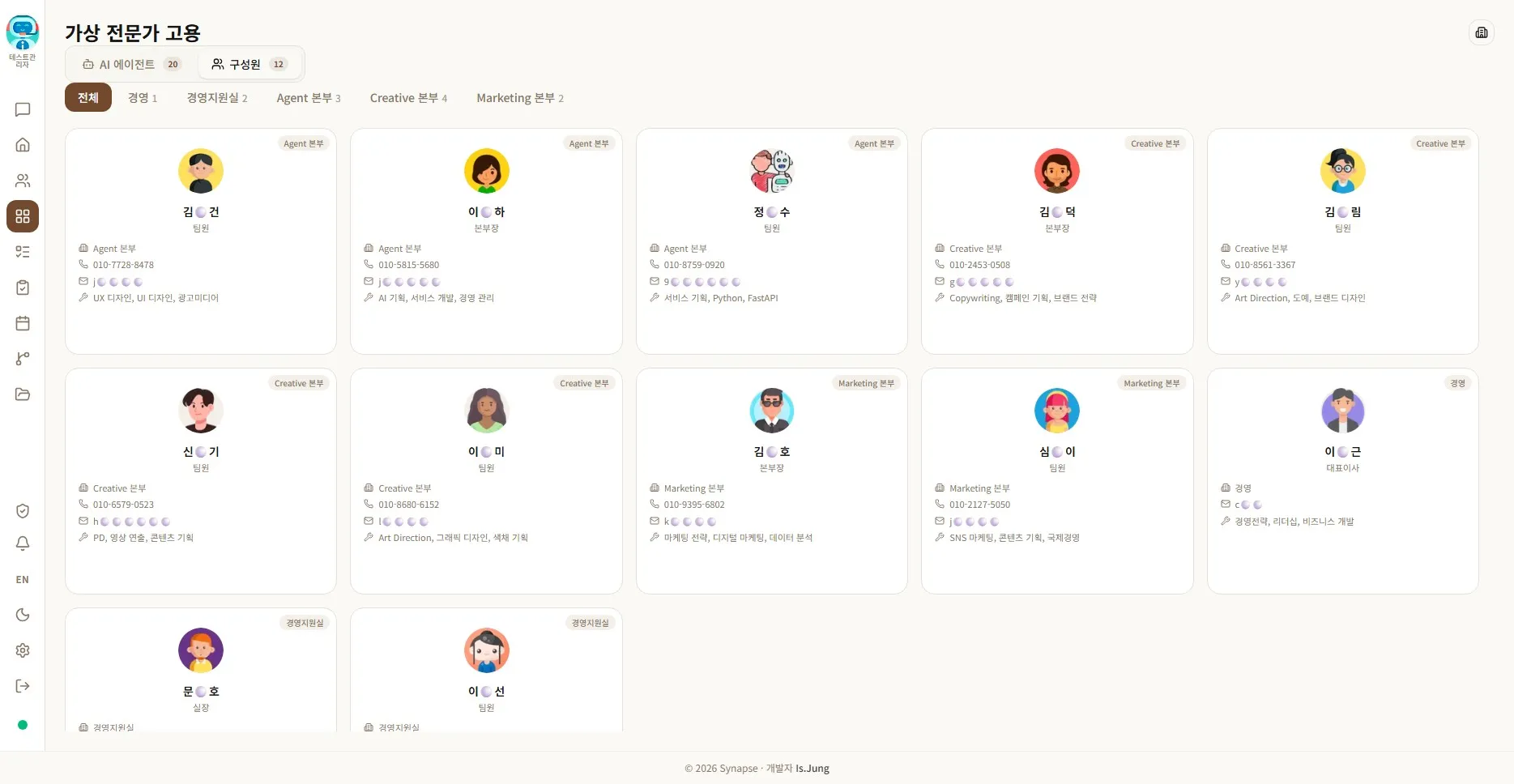Click phone number 010-8759-0920
Screen dimensions: 1514x784
click(694, 265)
